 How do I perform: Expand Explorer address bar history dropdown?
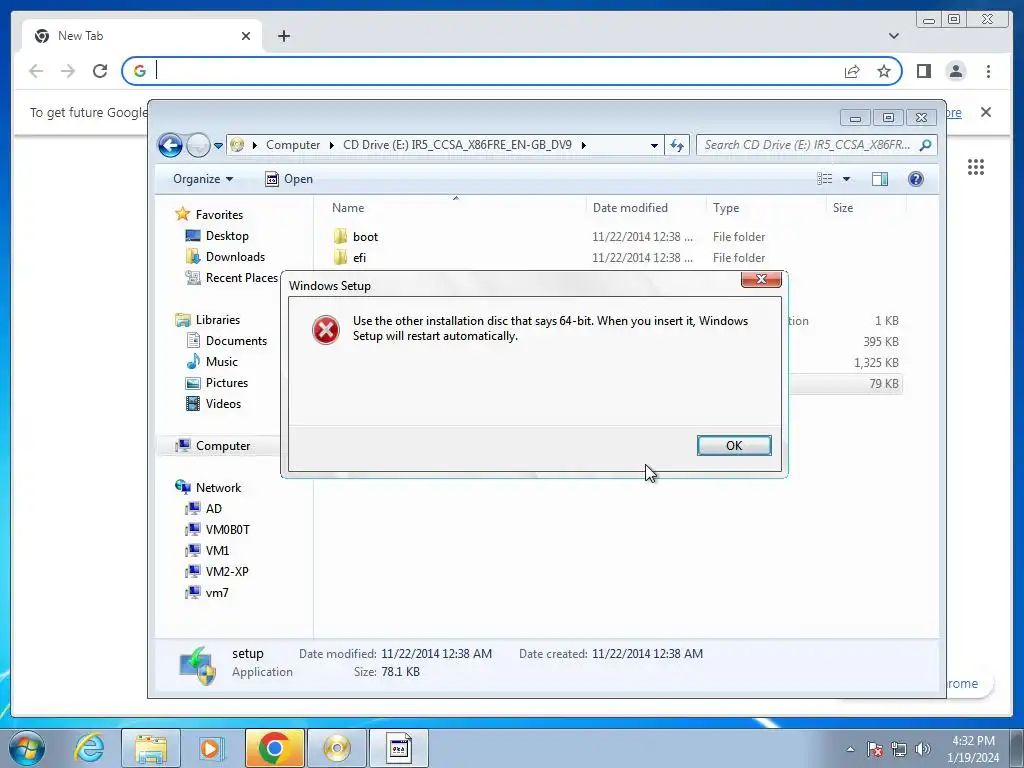point(654,146)
